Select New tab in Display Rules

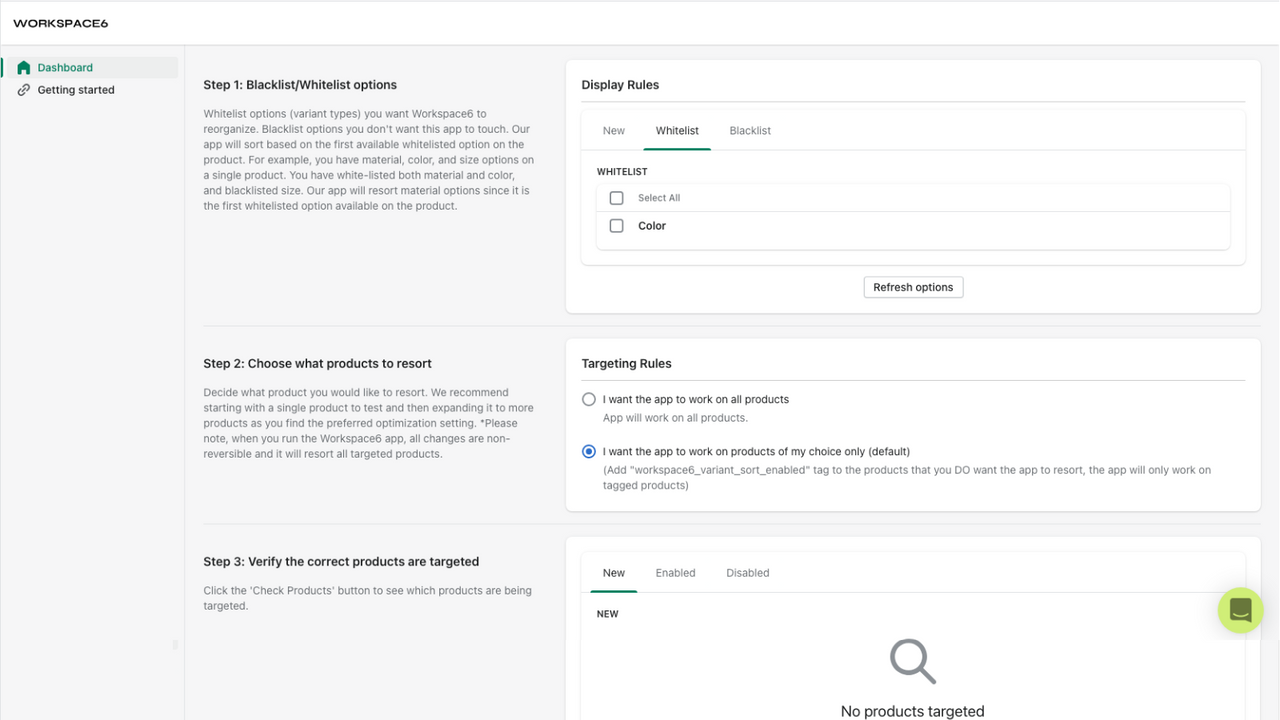pos(614,131)
